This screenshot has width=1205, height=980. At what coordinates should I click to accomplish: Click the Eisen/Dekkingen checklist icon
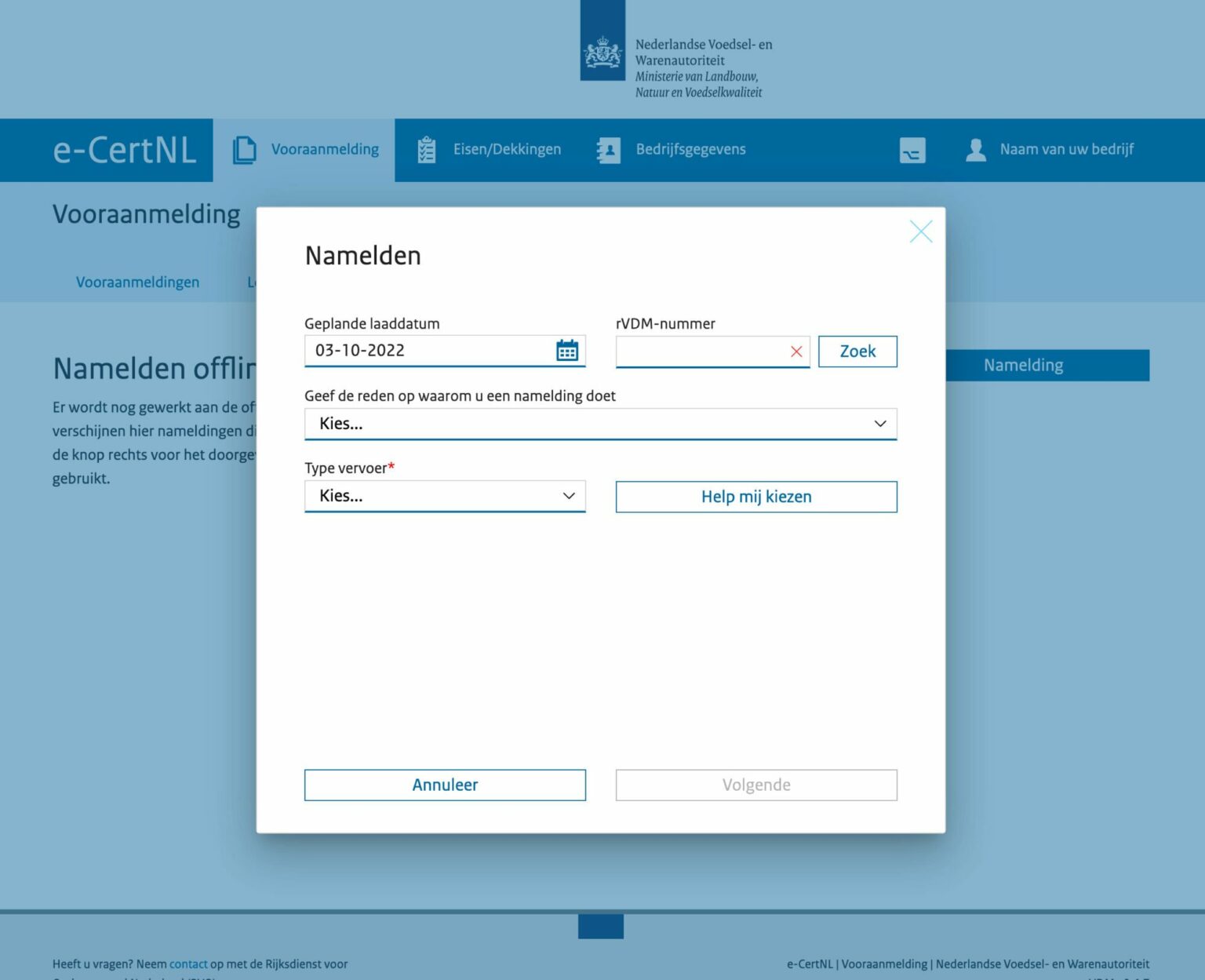point(427,149)
